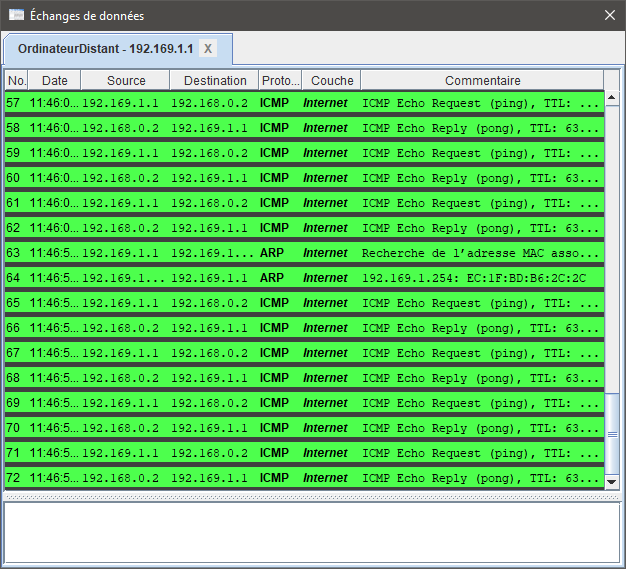This screenshot has height=569, width=626.
Task: Sort by the No. column header
Action: (x=17, y=81)
